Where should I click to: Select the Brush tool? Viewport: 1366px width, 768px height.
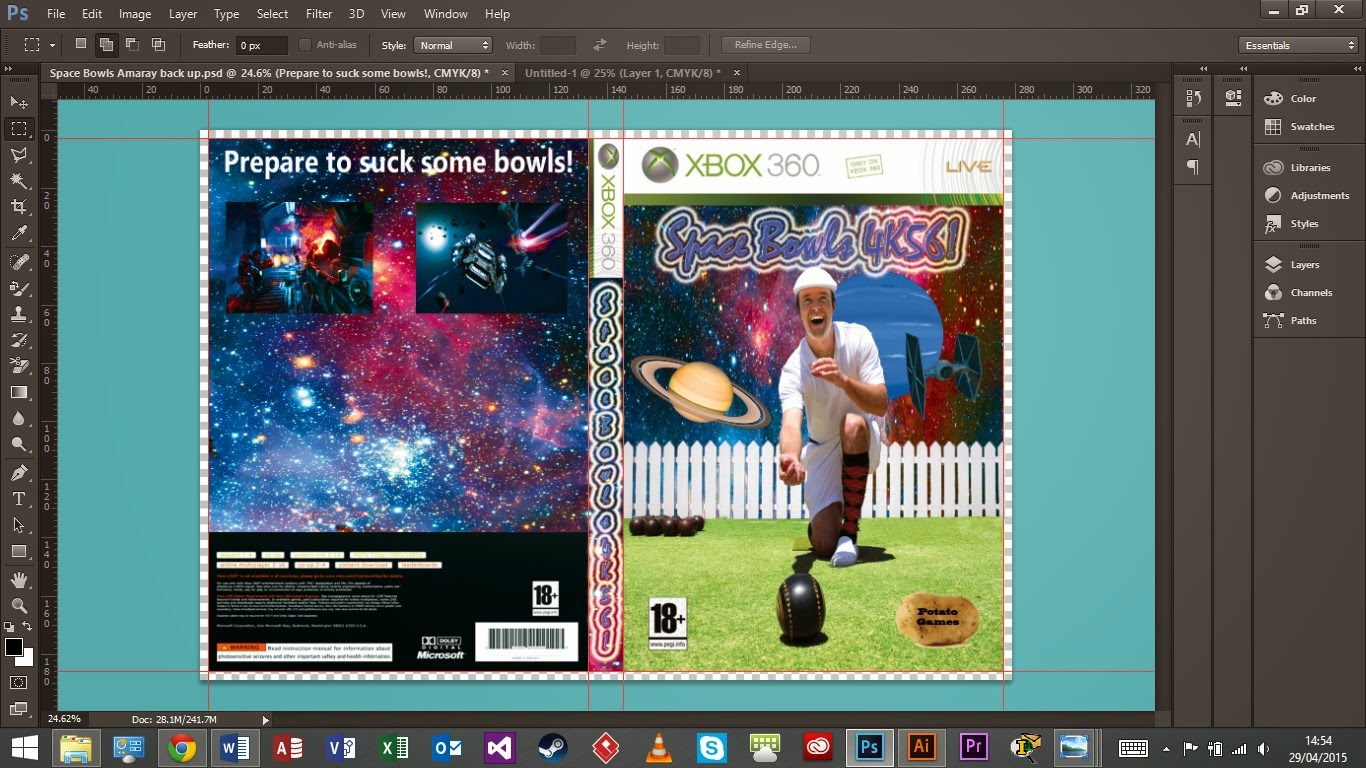point(19,288)
